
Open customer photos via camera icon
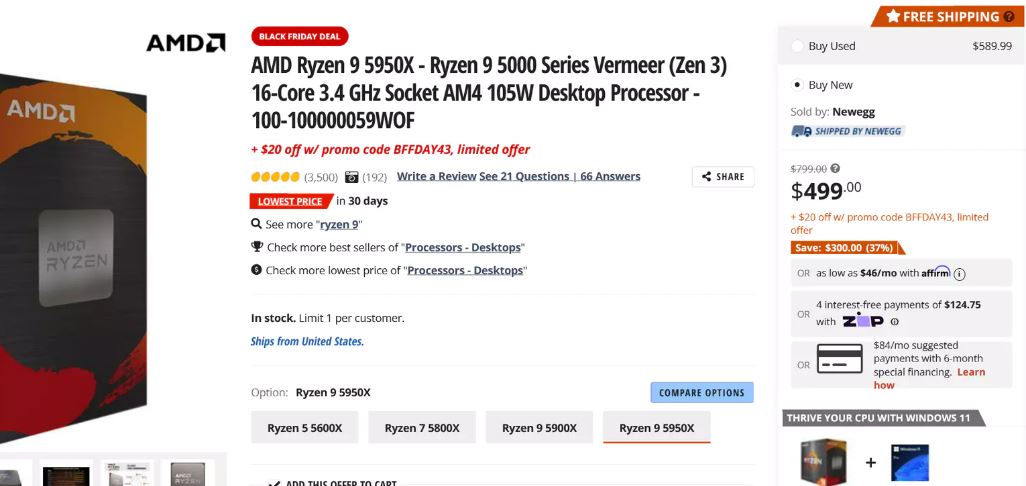pyautogui.click(x=352, y=177)
